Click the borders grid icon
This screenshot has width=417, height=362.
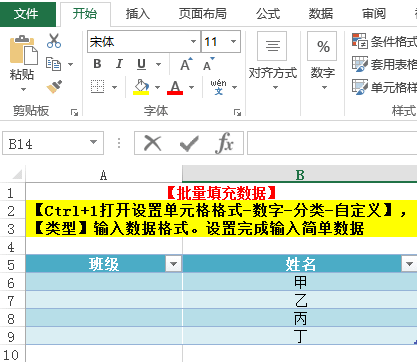(98, 87)
